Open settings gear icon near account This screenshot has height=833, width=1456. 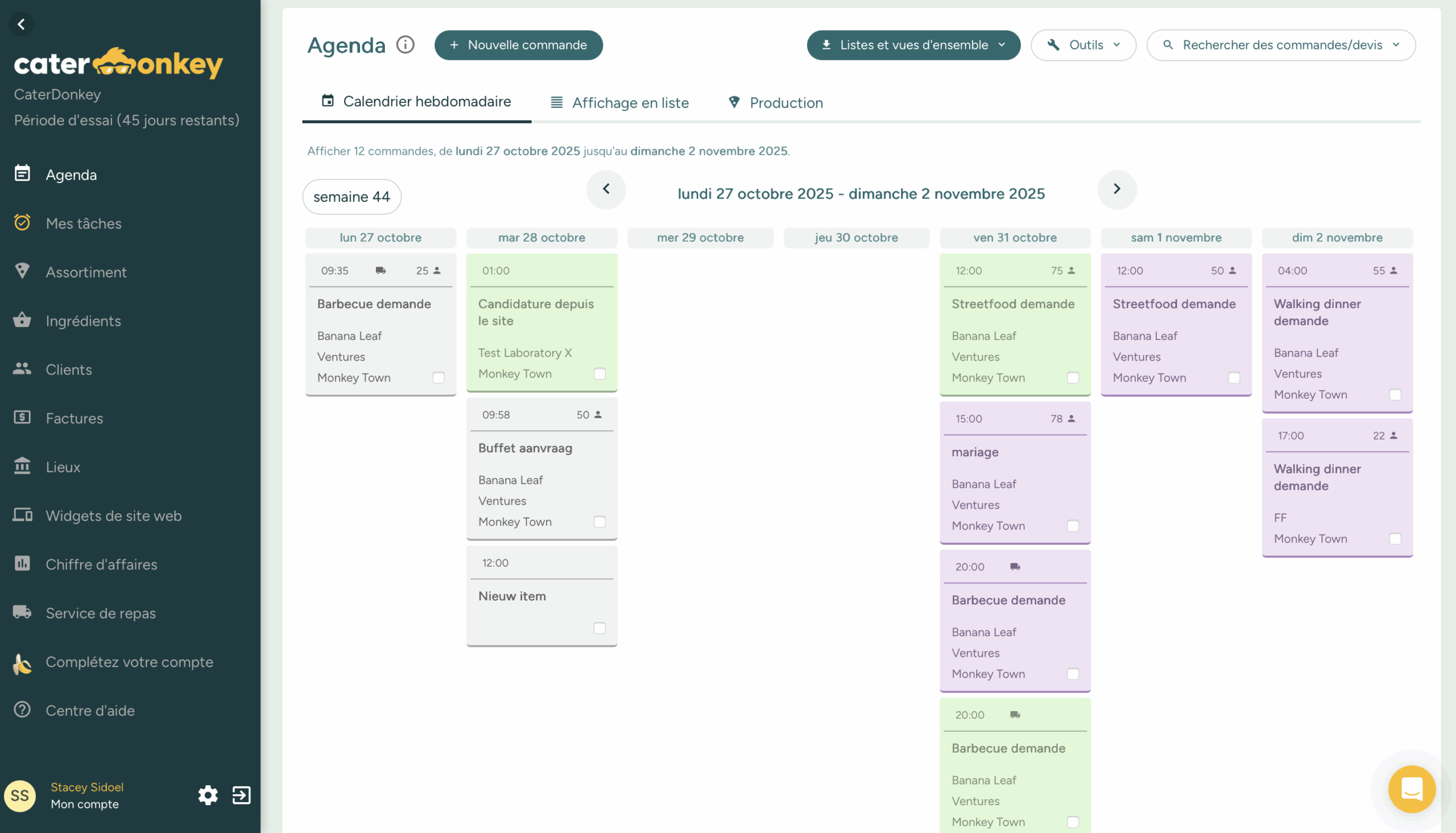[x=208, y=795]
